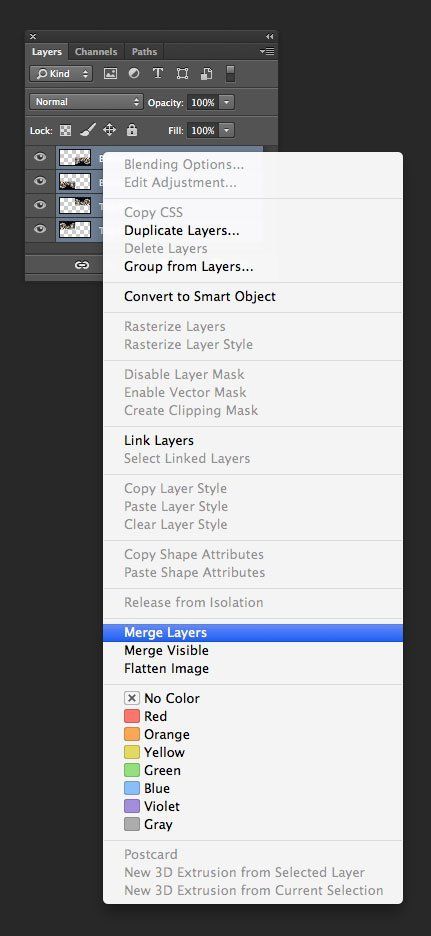Open the Kind filter type dropdown
Screen dimensions: 431x936
[61, 74]
